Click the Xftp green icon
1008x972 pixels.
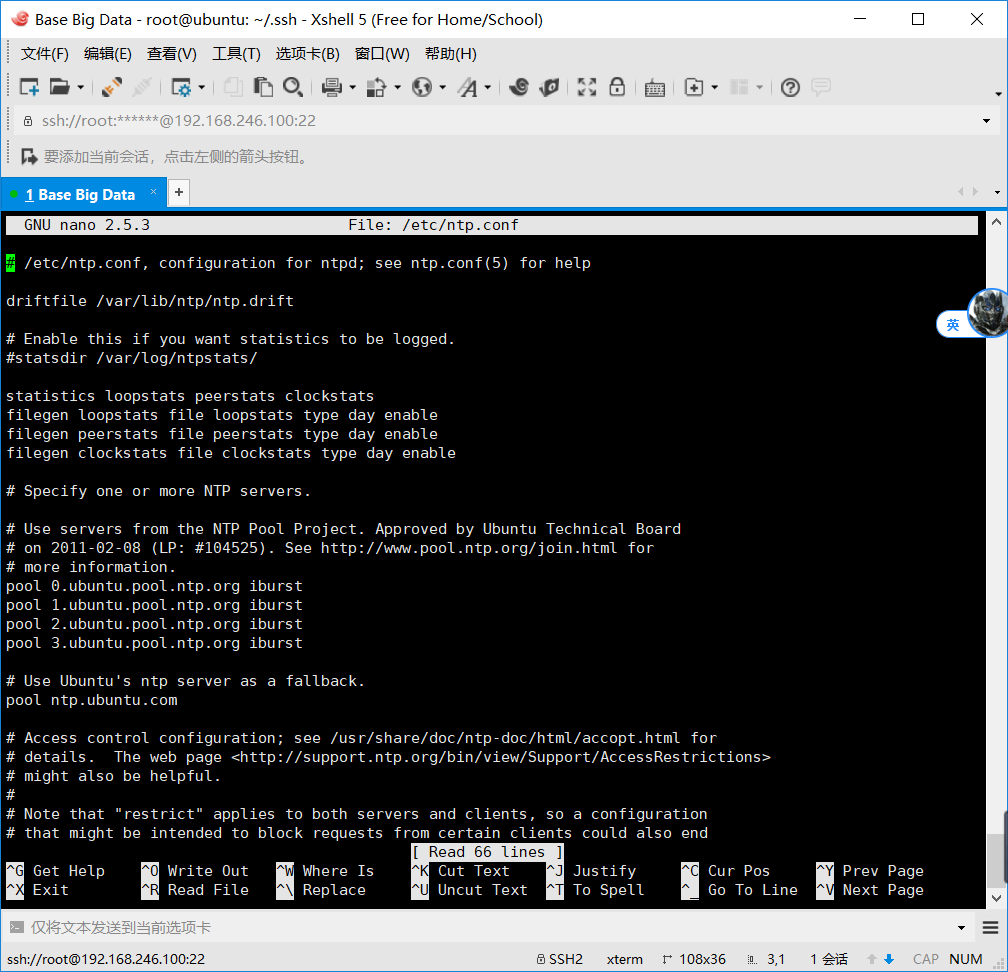(x=549, y=87)
